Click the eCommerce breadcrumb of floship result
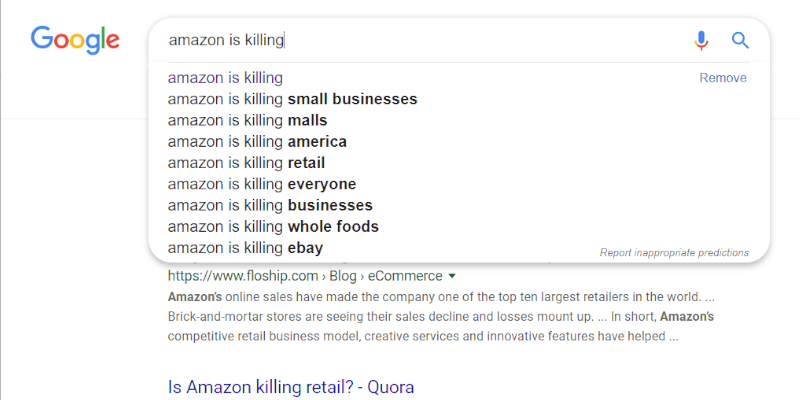800x400 pixels. 405,276
